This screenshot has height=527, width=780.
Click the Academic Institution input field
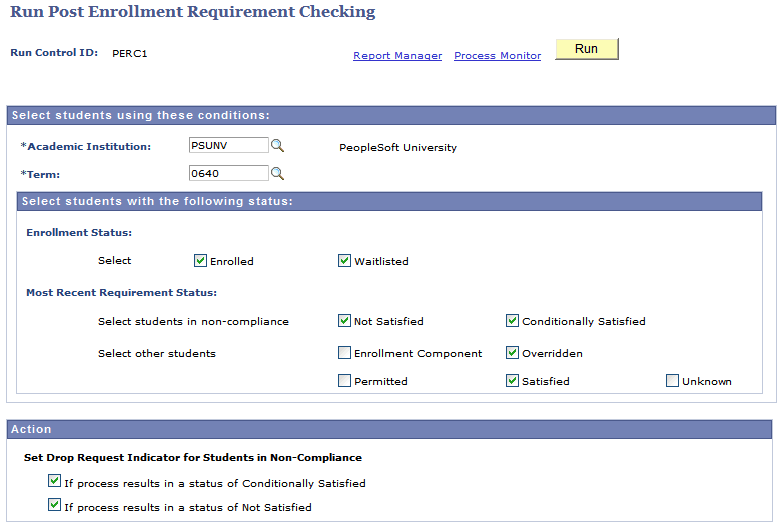point(228,145)
